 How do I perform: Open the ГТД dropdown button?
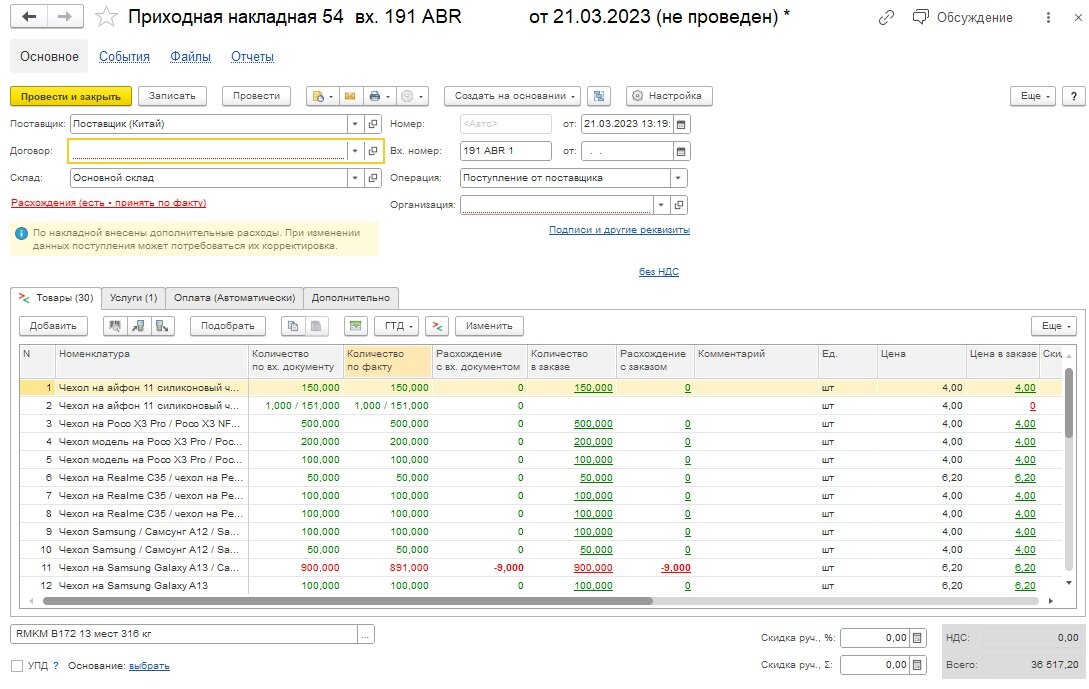[x=396, y=326]
